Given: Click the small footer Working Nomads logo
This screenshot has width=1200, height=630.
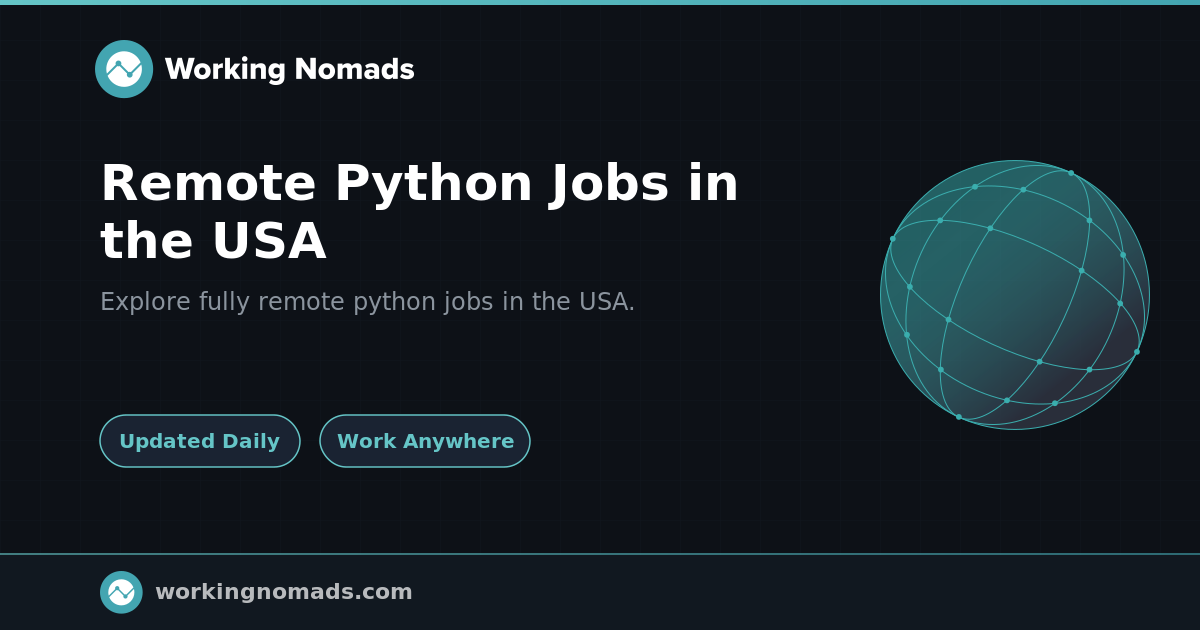Looking at the screenshot, I should [121, 592].
